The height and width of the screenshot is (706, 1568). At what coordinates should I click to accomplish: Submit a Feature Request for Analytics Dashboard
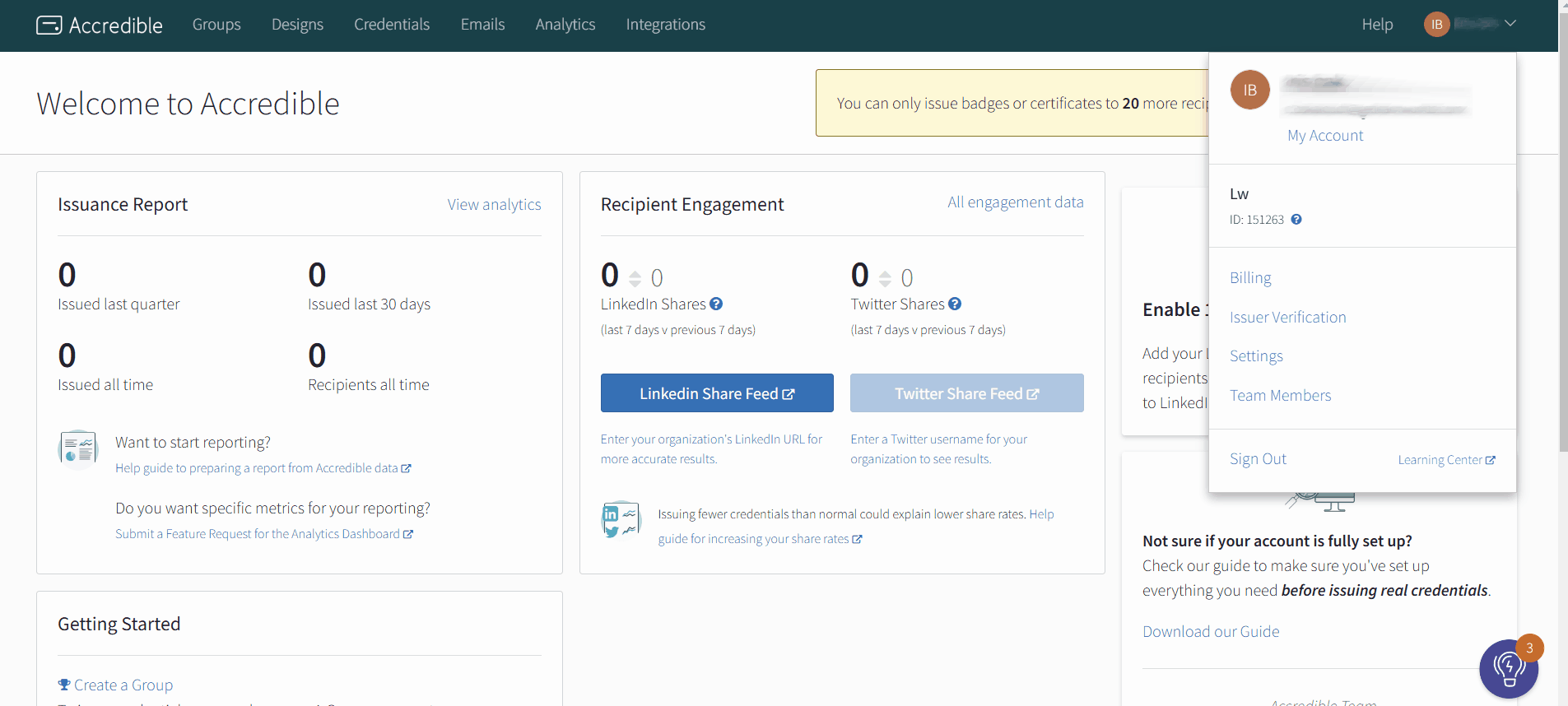click(x=263, y=534)
